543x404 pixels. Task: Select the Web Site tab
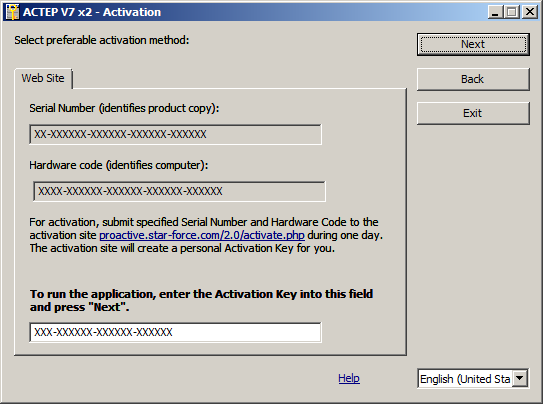[43, 78]
